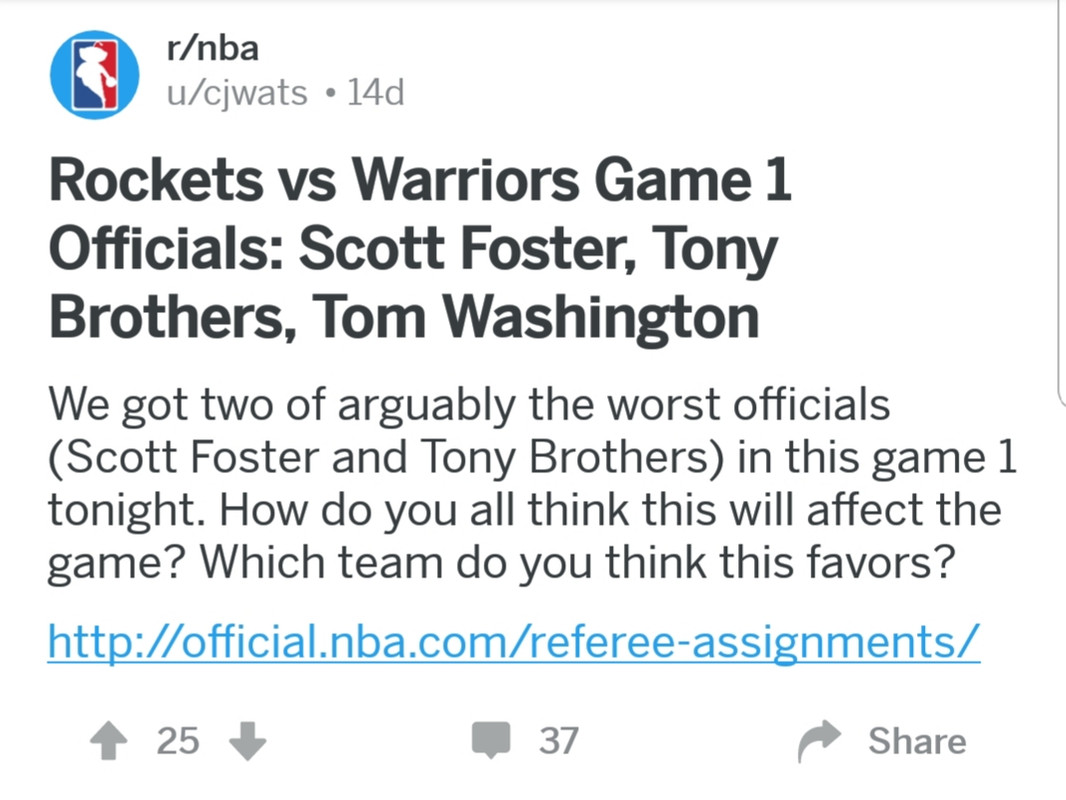
Task: Open comments via the speech bubble icon
Action: click(x=491, y=740)
